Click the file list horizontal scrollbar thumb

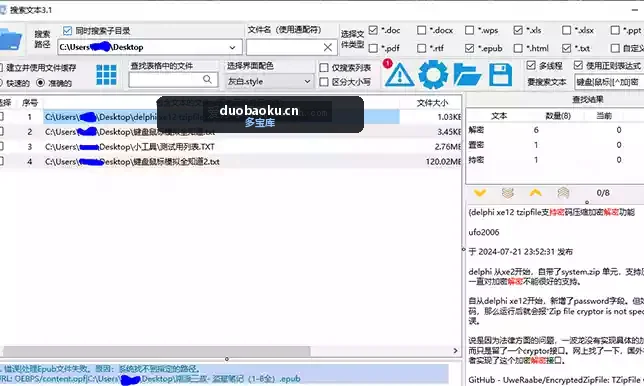(x=156, y=351)
